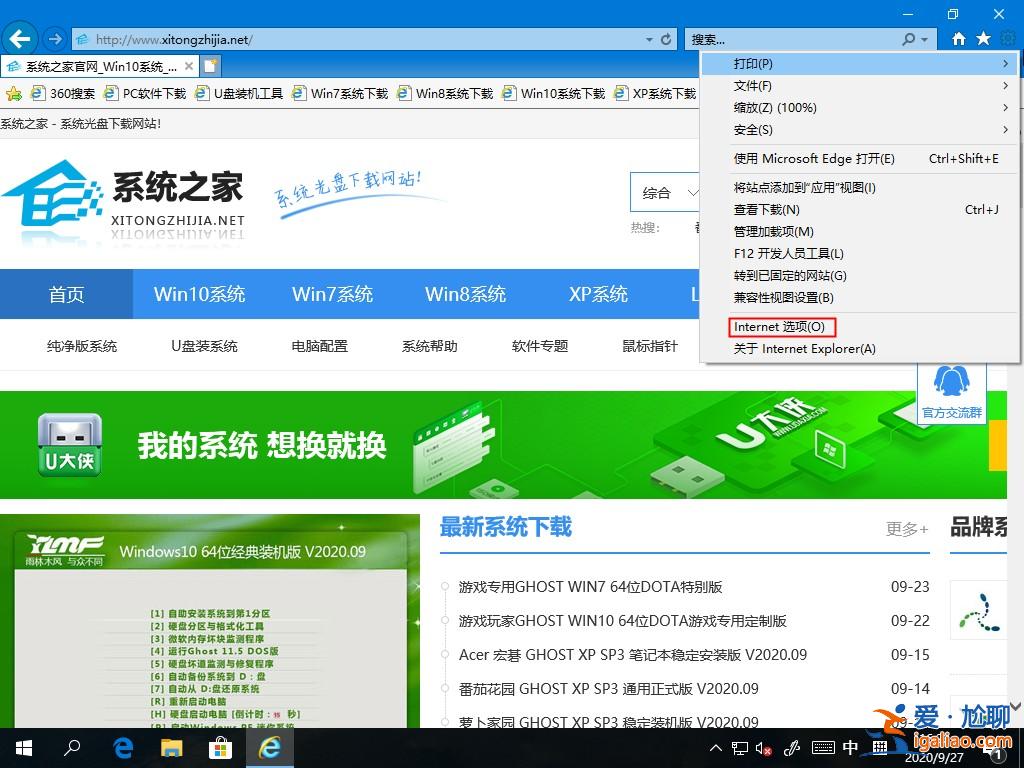Click the Home icon in the toolbar
Screen dimensions: 1024x768
(x=958, y=39)
